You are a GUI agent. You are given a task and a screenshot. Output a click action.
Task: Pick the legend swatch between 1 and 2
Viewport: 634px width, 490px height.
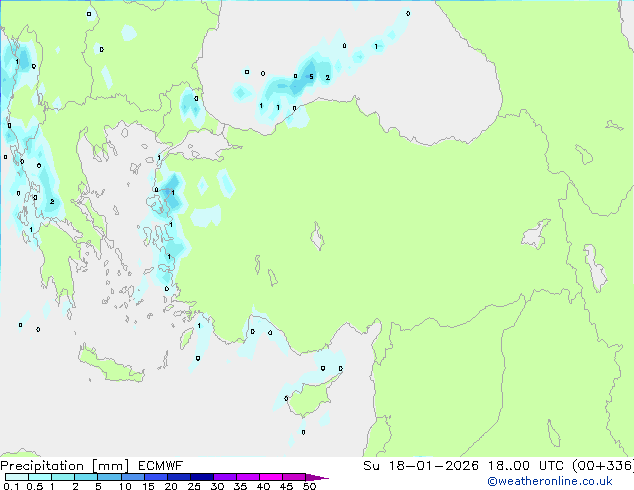[63, 477]
